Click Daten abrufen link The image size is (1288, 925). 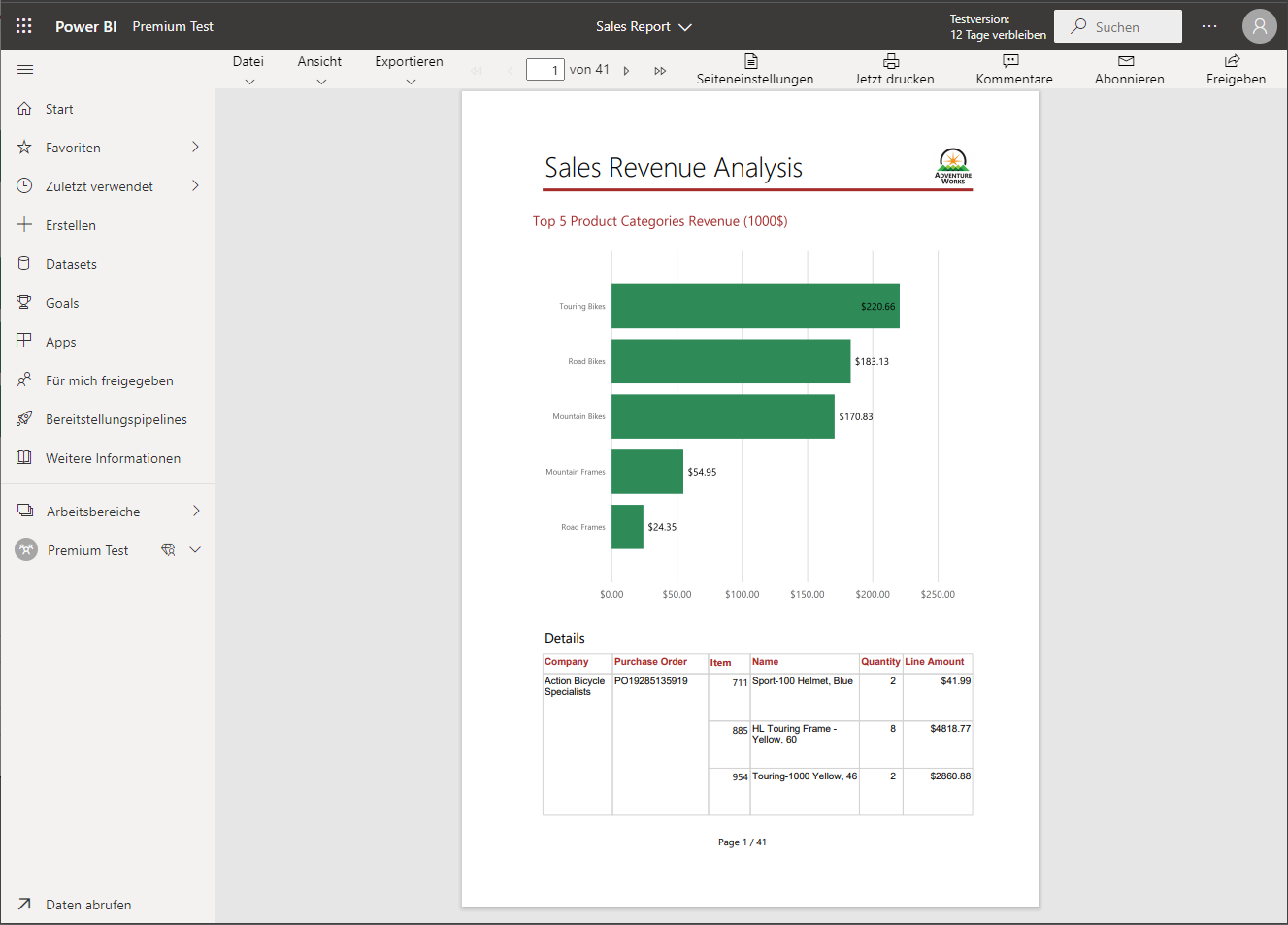[88, 905]
